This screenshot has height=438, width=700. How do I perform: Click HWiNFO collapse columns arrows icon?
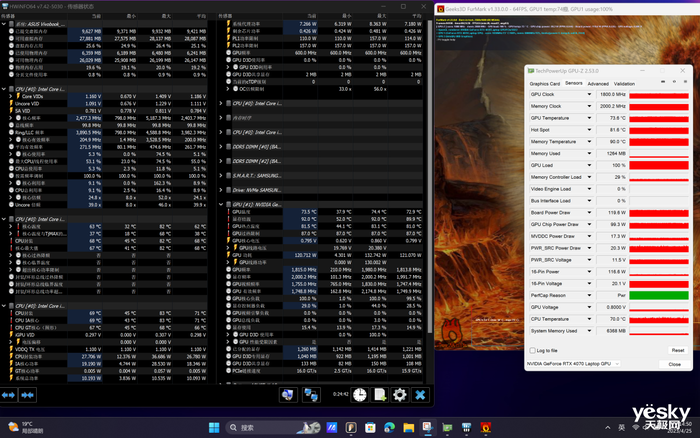[27, 395]
